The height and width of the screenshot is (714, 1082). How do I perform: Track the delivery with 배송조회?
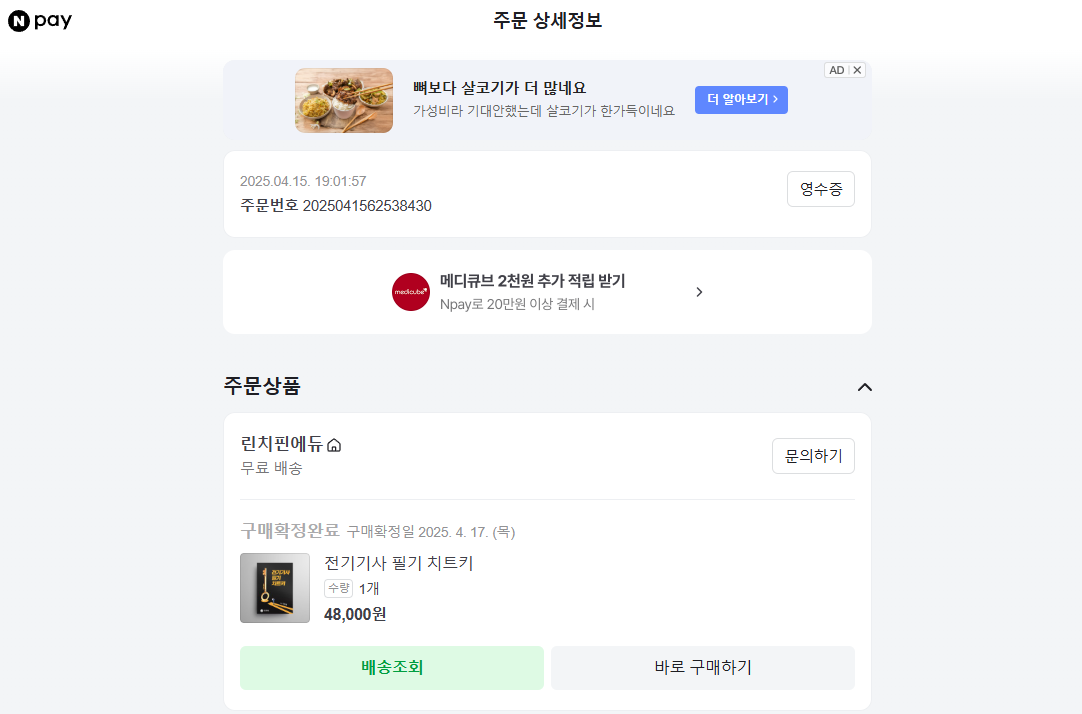pyautogui.click(x=392, y=668)
